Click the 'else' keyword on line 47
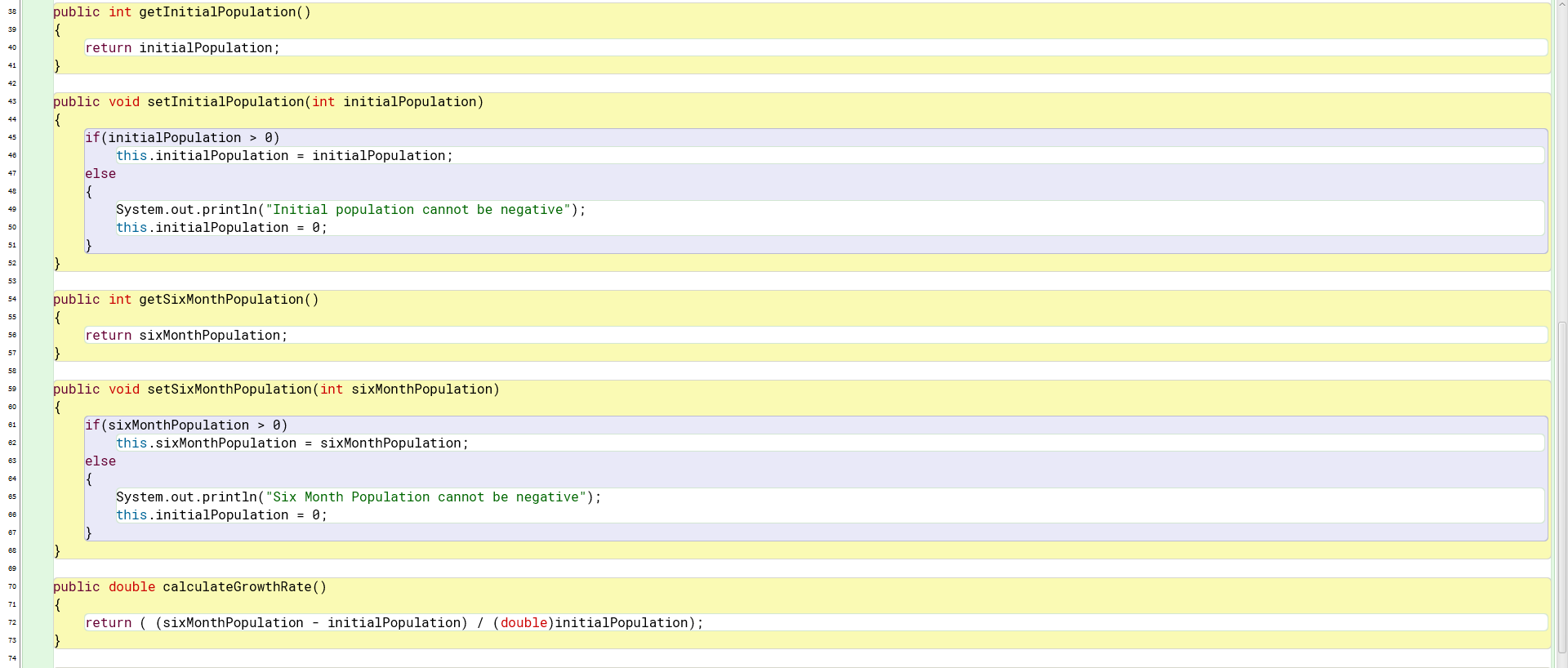1568x668 pixels. tap(100, 174)
